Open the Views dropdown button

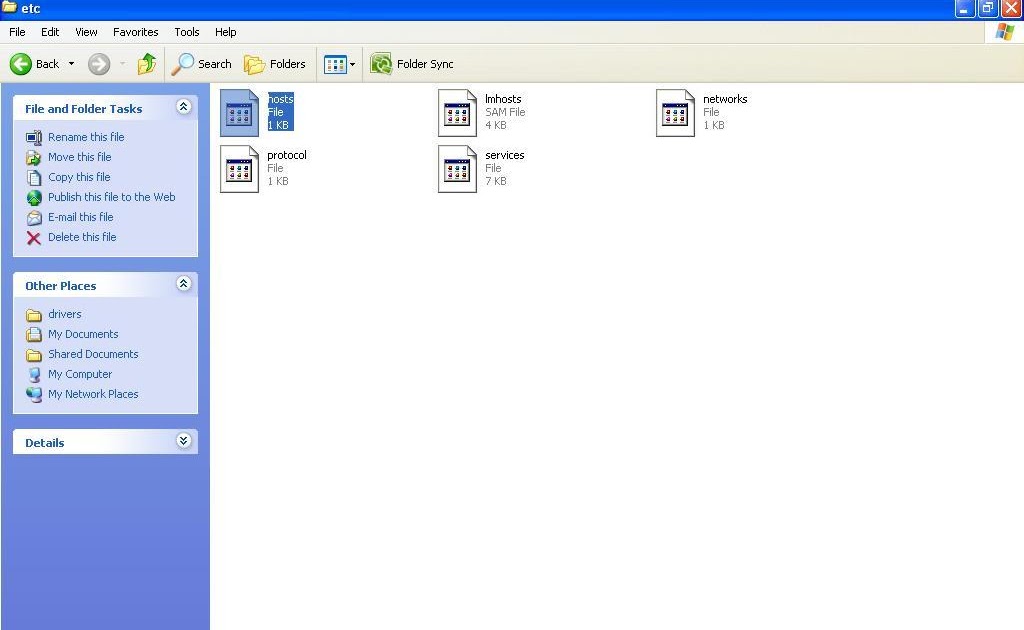pos(340,64)
